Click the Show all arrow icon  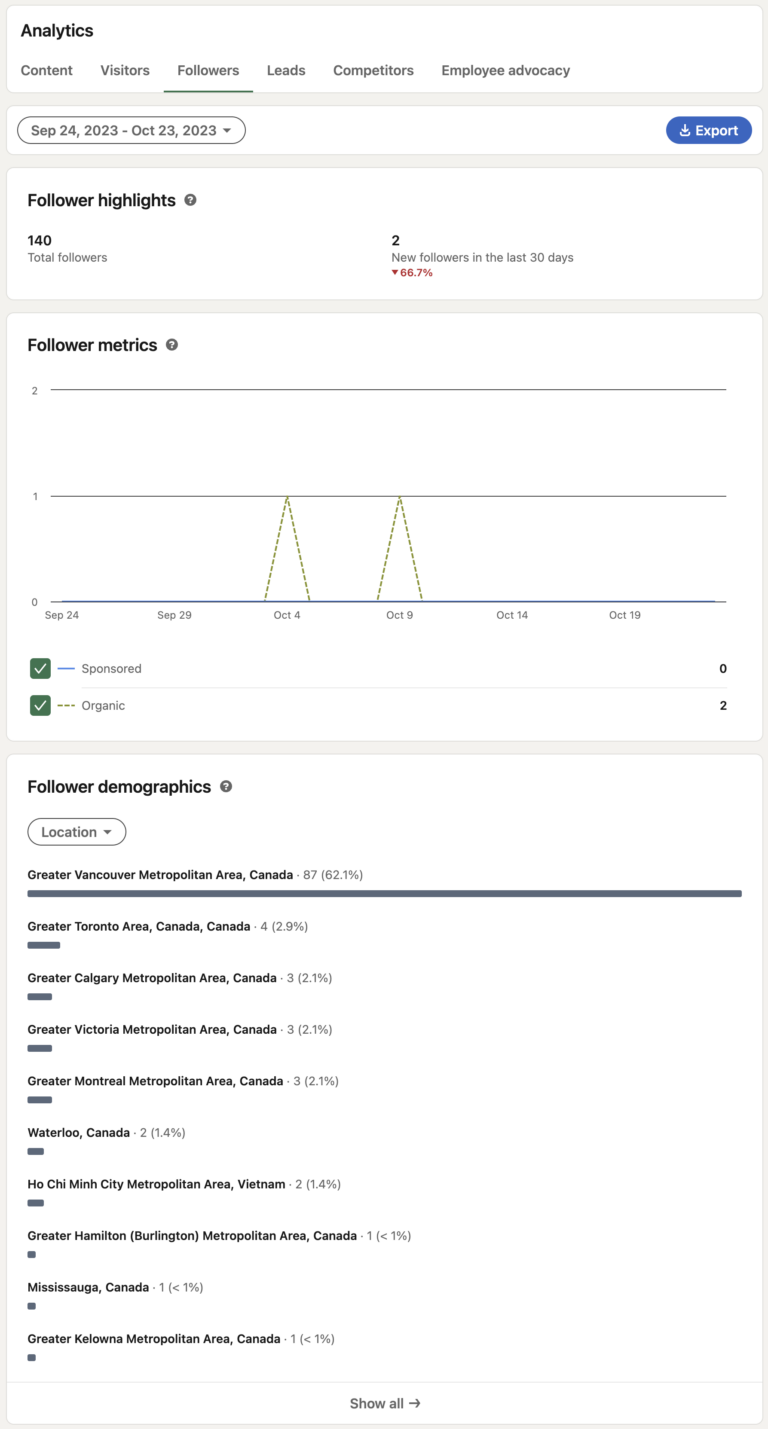pos(417,1403)
